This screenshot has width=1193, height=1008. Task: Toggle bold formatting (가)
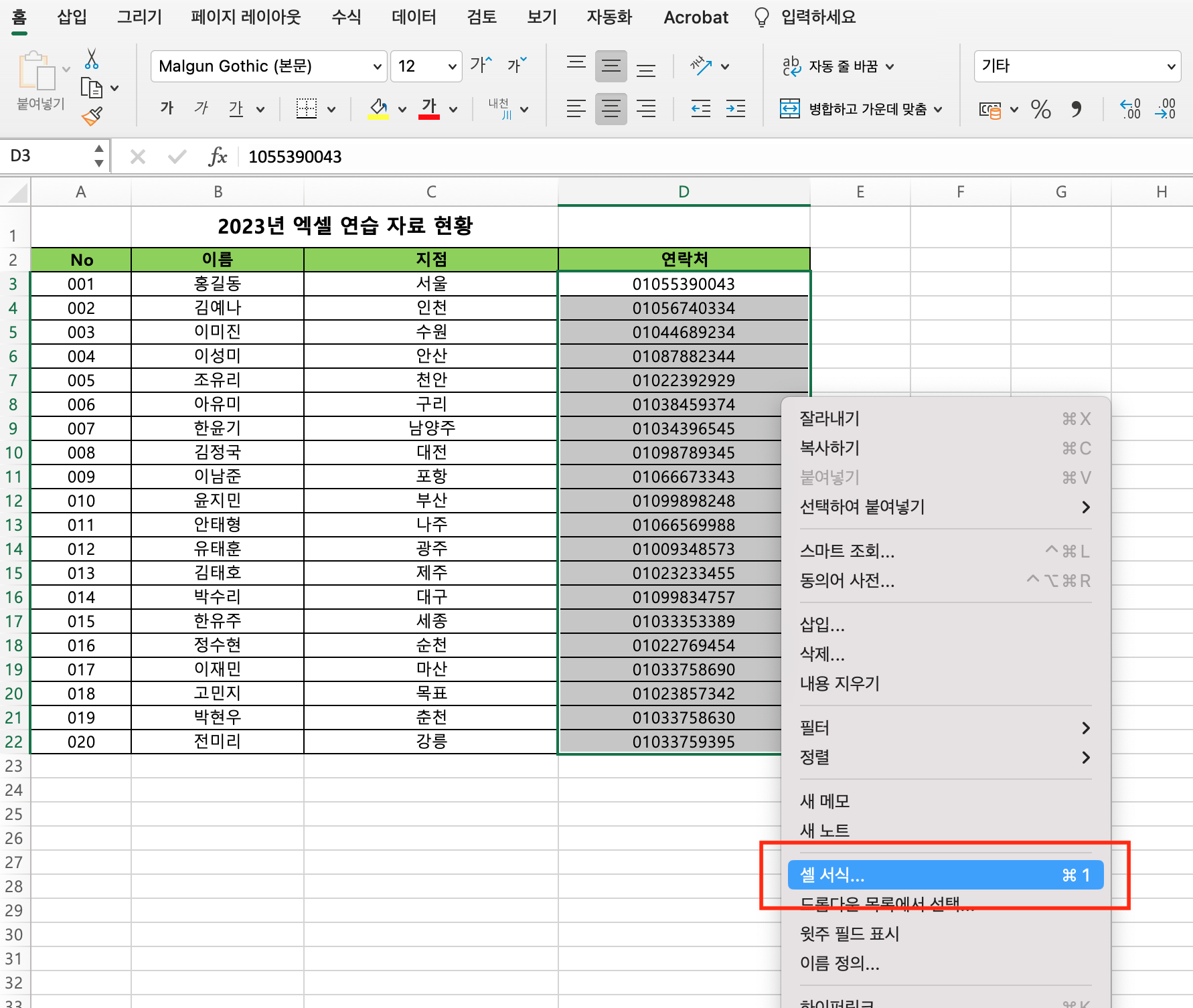pyautogui.click(x=167, y=108)
